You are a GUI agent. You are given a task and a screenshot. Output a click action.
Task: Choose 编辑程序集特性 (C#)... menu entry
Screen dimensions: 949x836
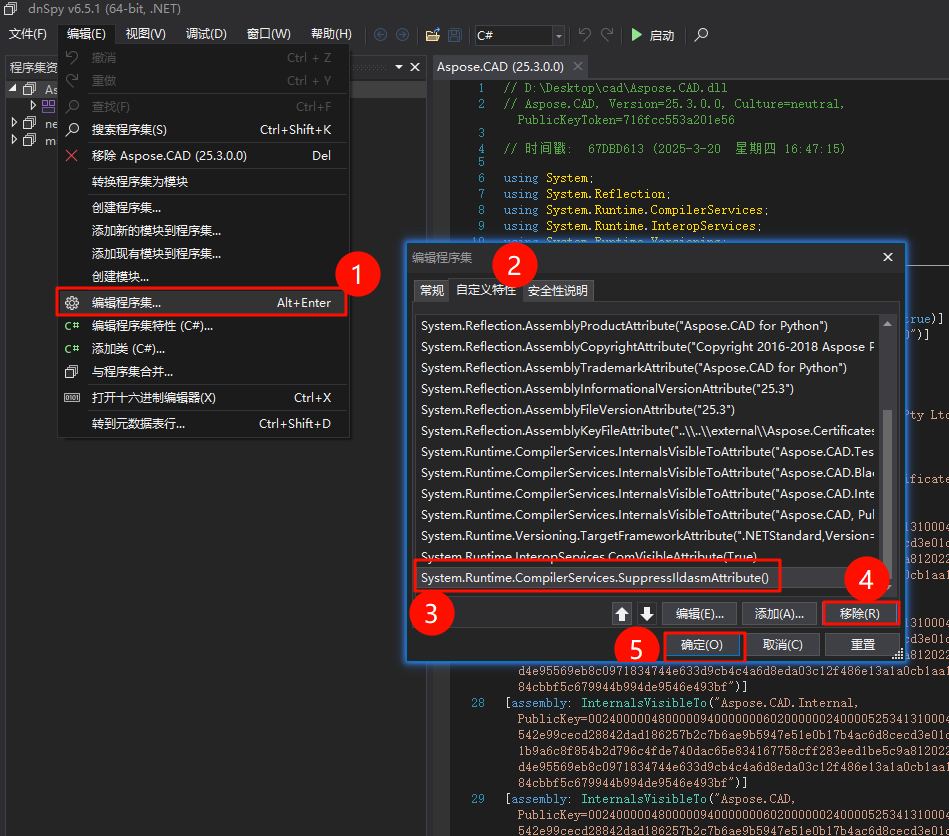tap(203, 326)
